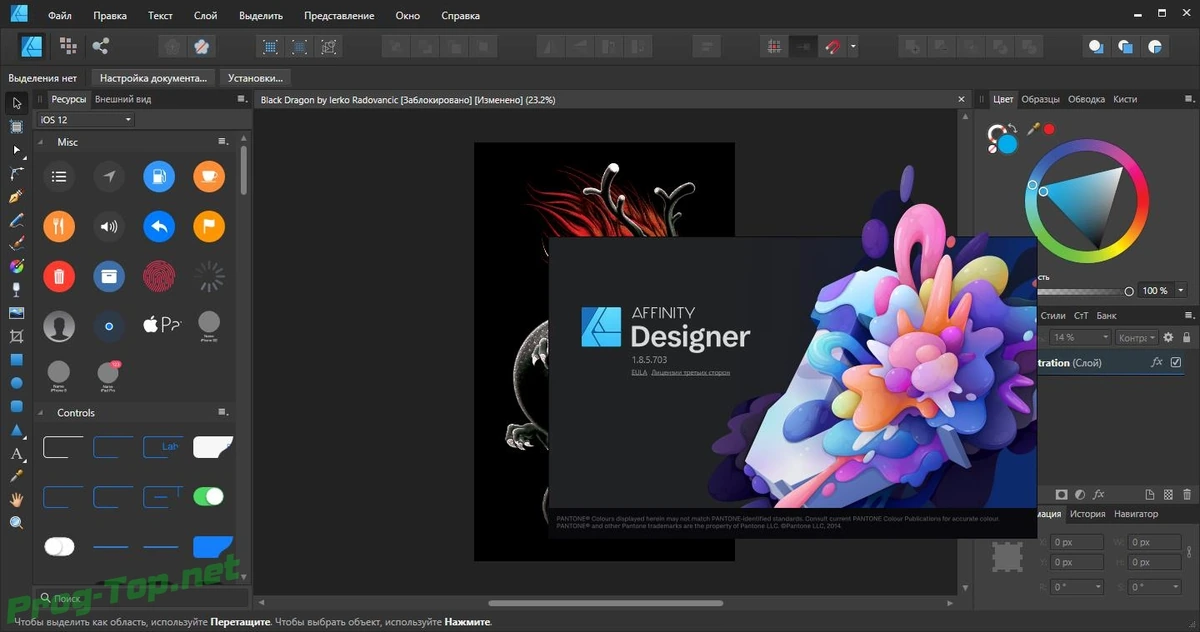This screenshot has width=1200, height=632.
Task: Select the Rounded Rectangle tool
Action: click(16, 407)
